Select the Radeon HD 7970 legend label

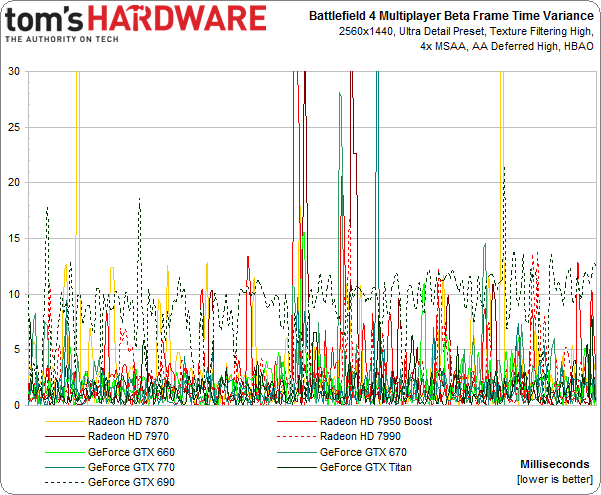tap(128, 436)
